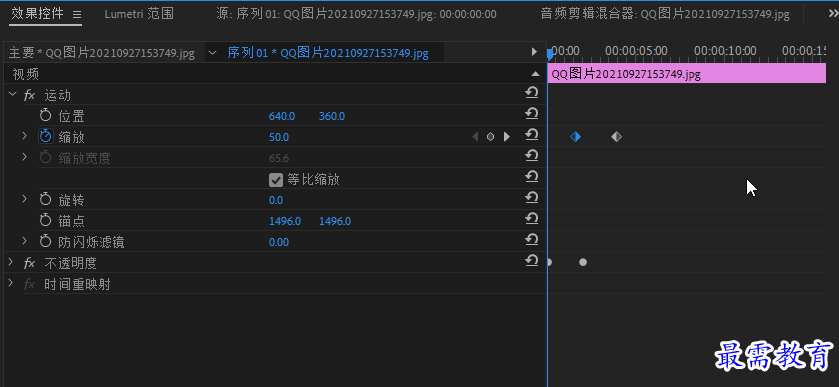The width and height of the screenshot is (839, 387).
Task: Open the 效果控件 panel menu icon
Action: 77,15
